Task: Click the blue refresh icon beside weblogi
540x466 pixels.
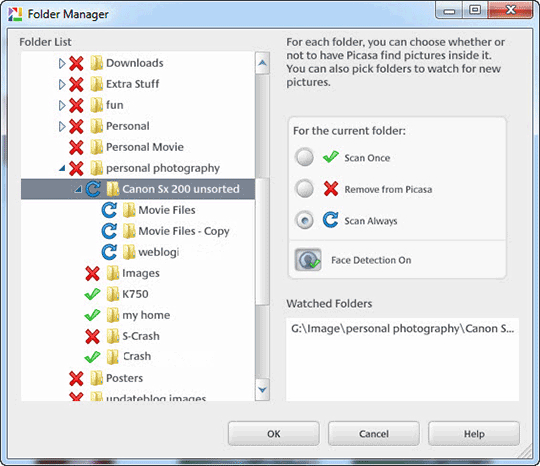Action: pos(109,252)
